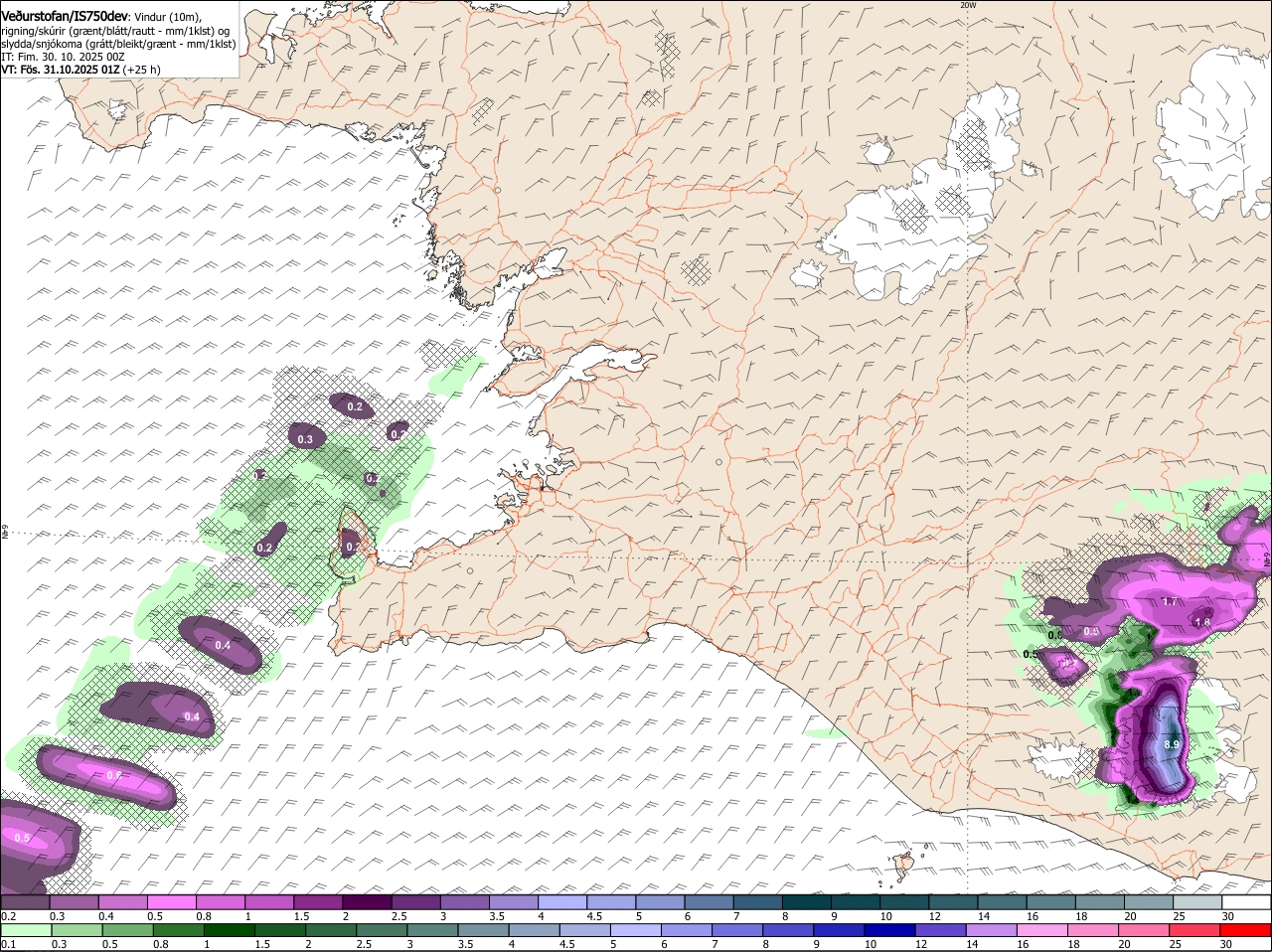Click the 1.8 precipitation label on map

tap(1202, 622)
